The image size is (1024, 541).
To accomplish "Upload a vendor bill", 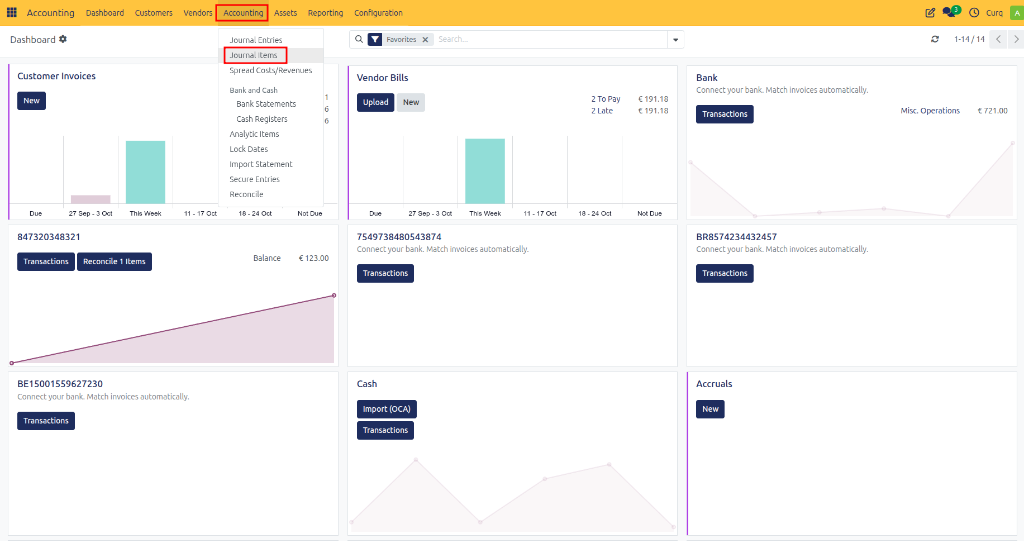I will click(x=376, y=102).
